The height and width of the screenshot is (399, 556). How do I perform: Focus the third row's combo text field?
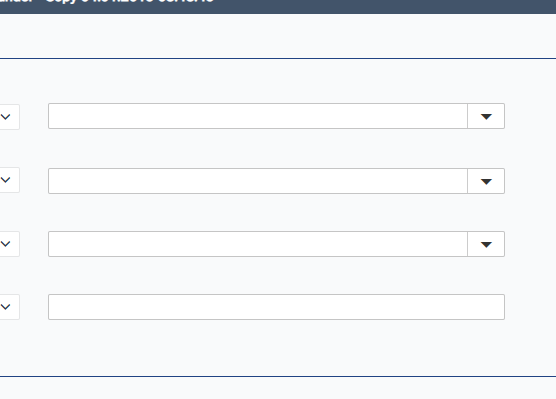[258, 244]
